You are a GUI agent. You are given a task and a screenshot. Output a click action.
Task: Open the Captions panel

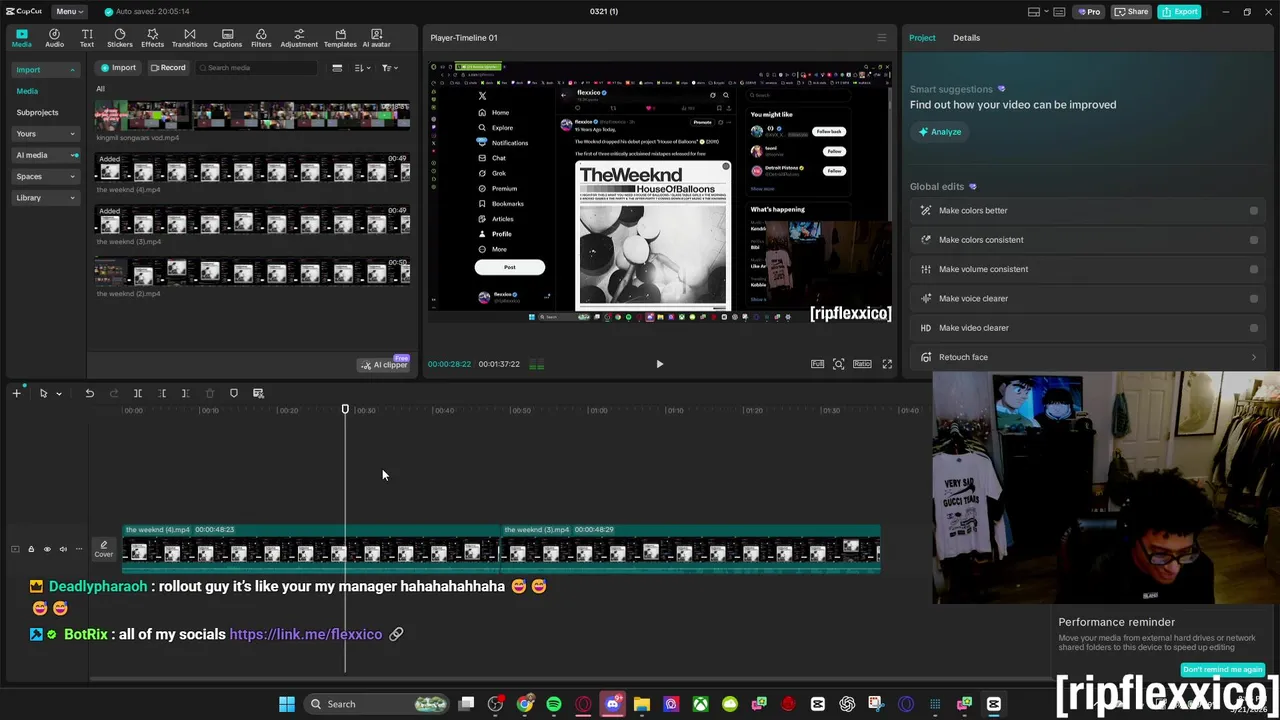(x=227, y=38)
